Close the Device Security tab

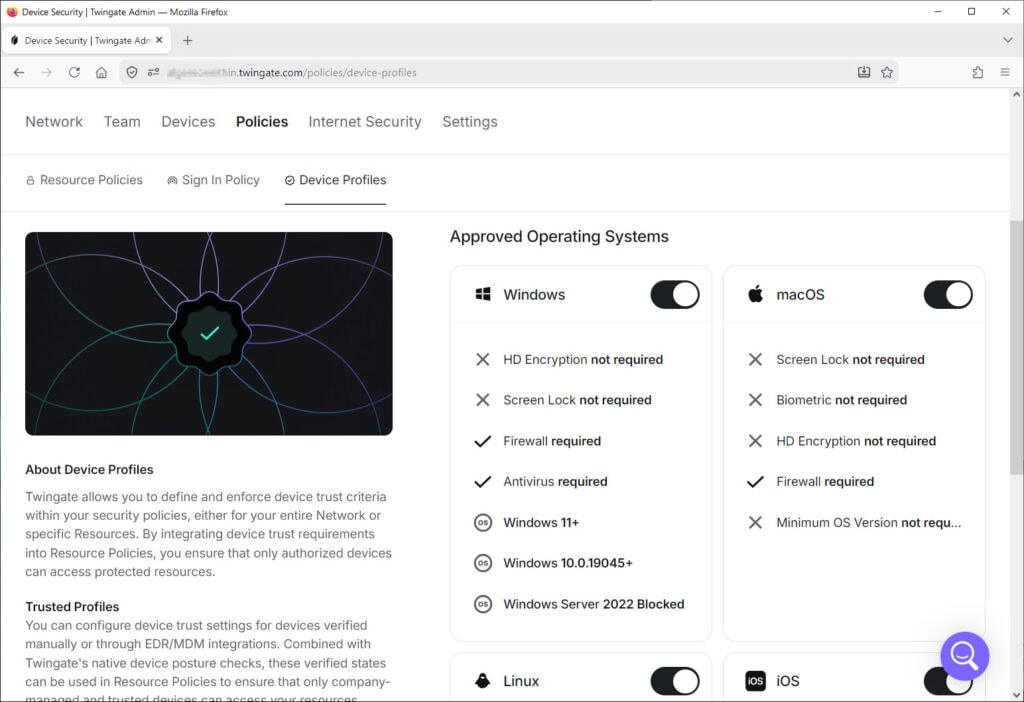(x=159, y=40)
